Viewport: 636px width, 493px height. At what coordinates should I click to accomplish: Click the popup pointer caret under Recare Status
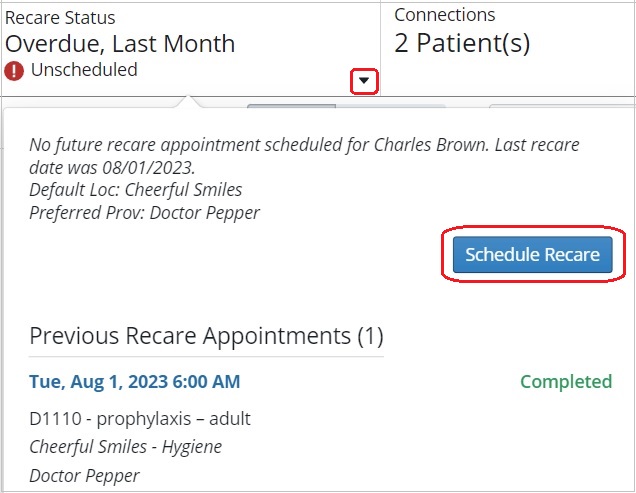tap(187, 101)
